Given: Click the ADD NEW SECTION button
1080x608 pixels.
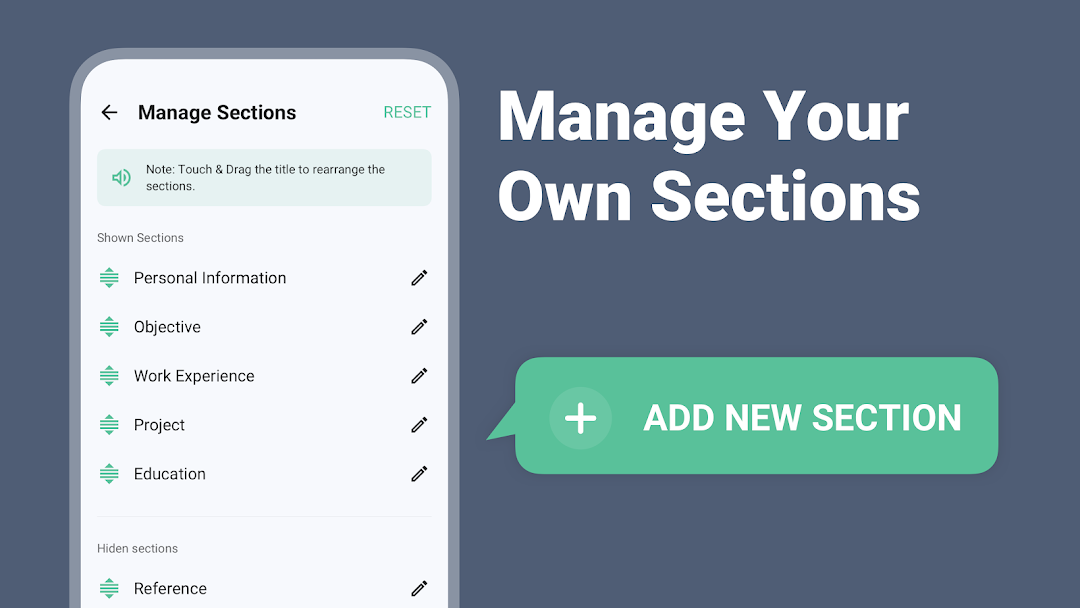Looking at the screenshot, I should coord(756,415).
